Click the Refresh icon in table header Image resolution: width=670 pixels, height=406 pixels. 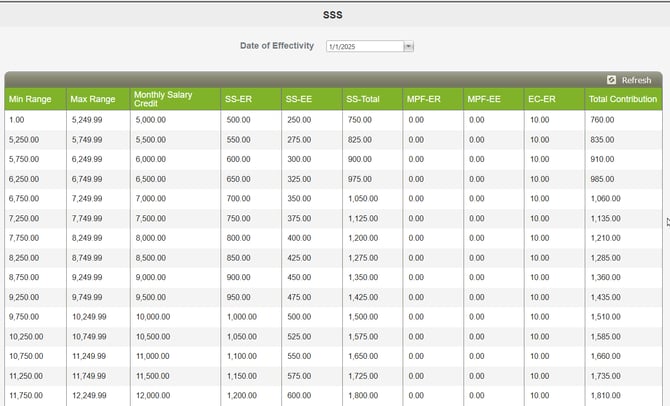click(611, 80)
